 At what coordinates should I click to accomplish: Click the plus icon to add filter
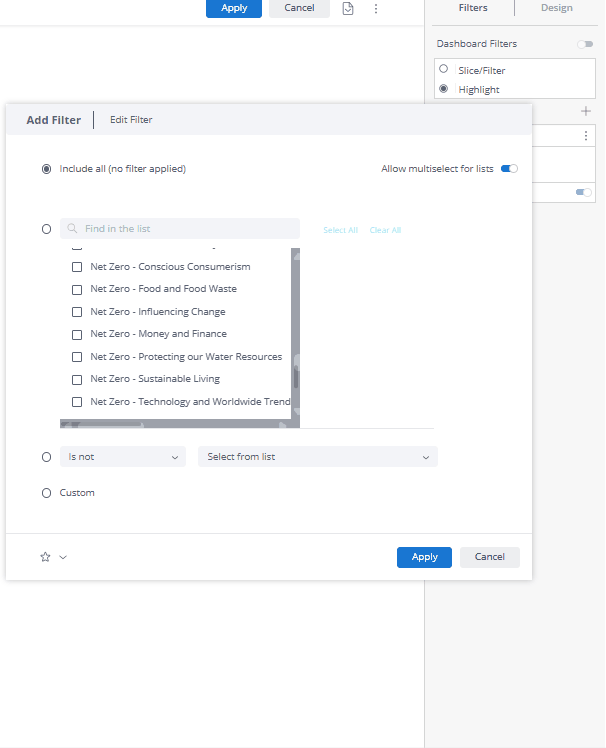586,111
